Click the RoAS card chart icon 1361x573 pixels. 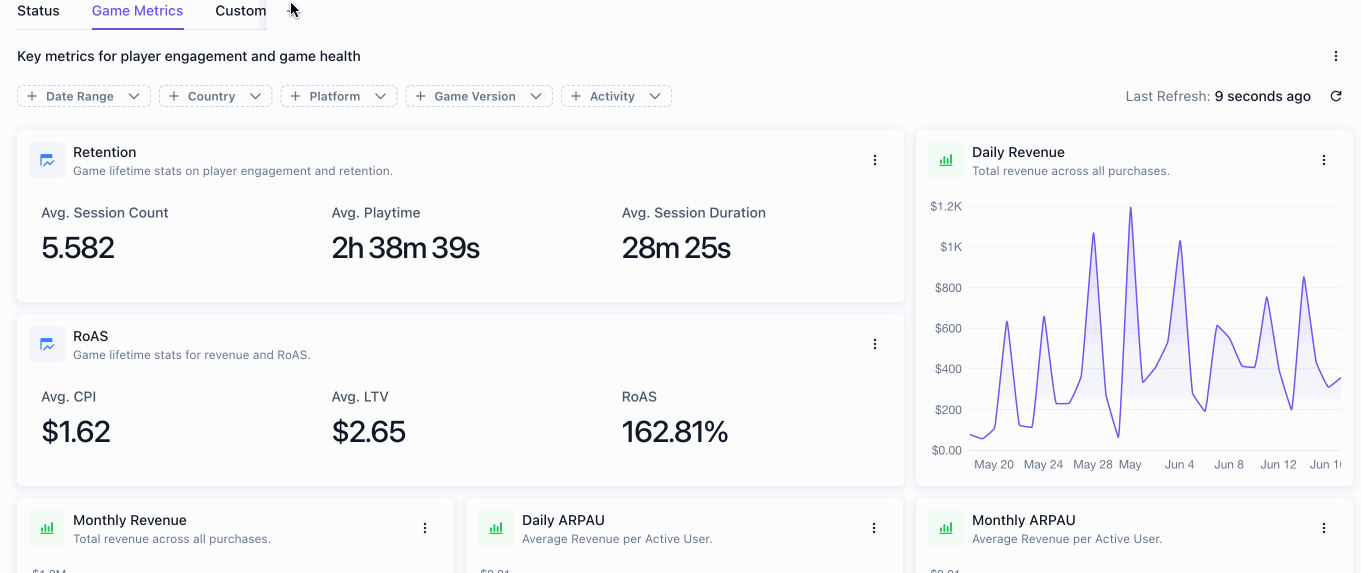point(47,344)
